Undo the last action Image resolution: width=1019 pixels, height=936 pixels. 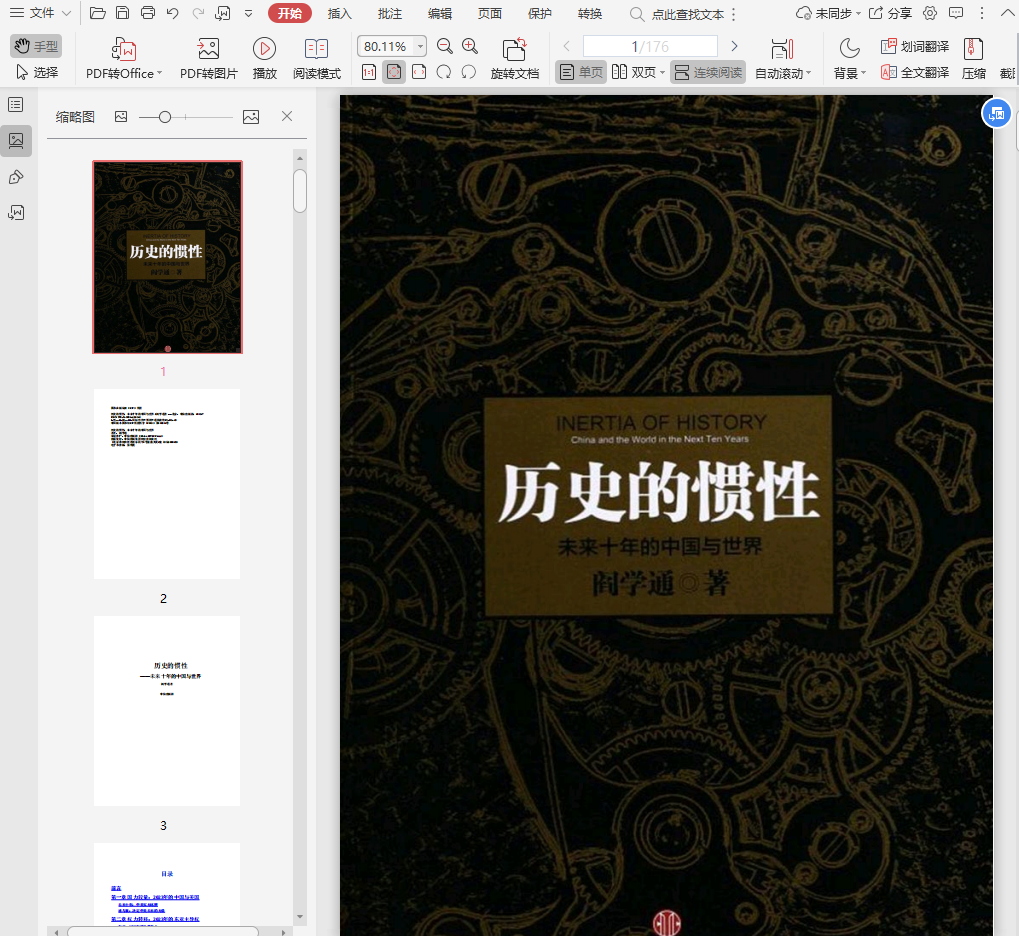pyautogui.click(x=172, y=13)
